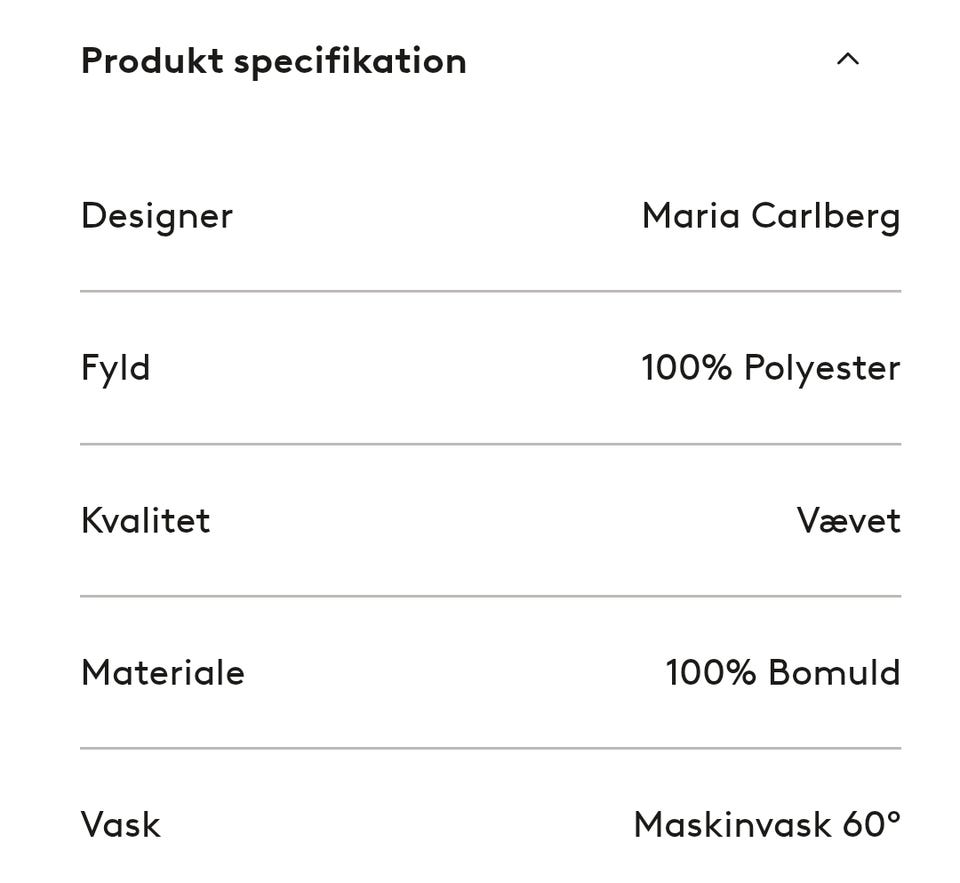This screenshot has width=960, height=883.
Task: Collapse the Produkt specifikation chevron arrow
Action: 847,59
